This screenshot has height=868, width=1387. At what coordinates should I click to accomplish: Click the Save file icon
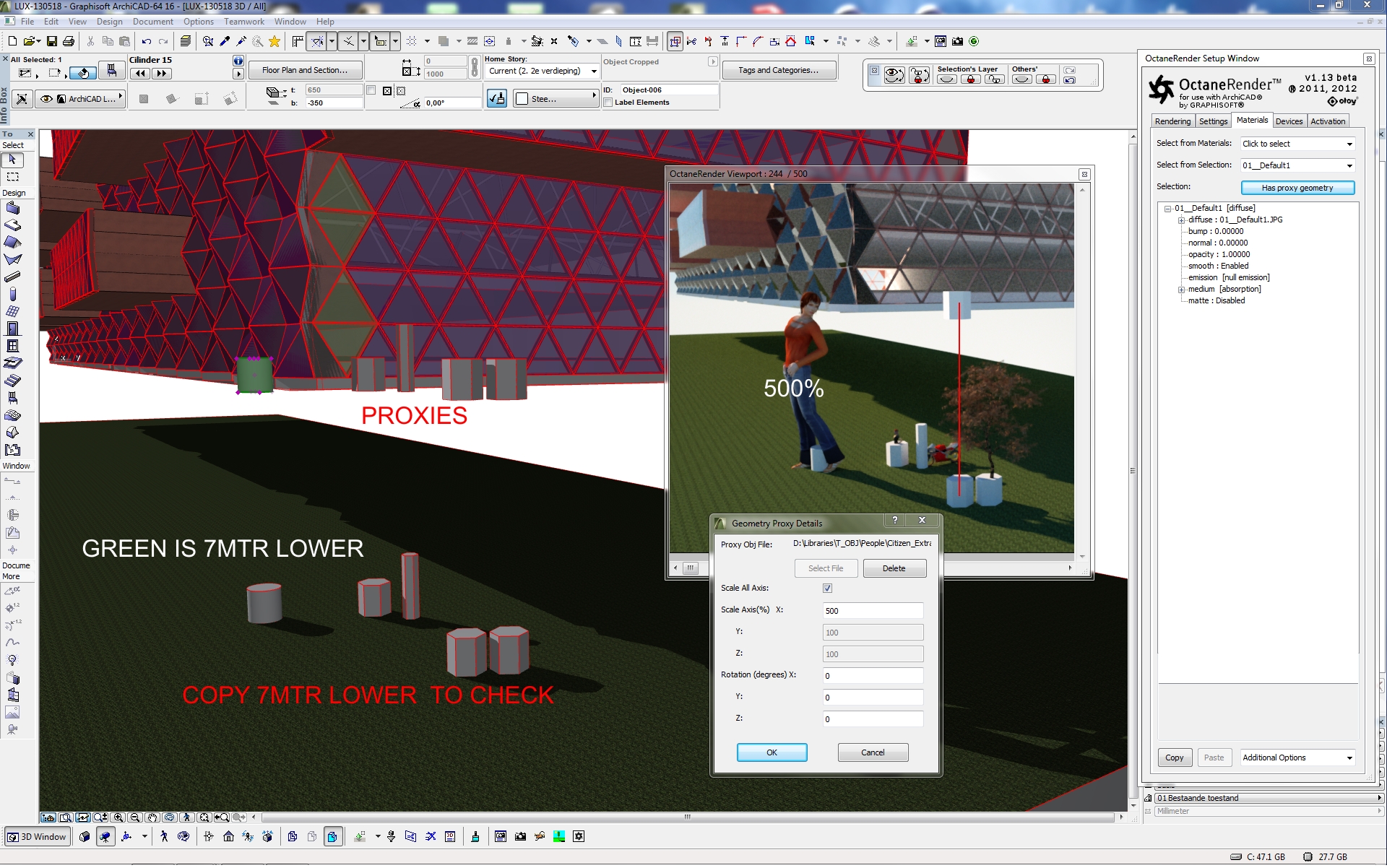coord(51,41)
